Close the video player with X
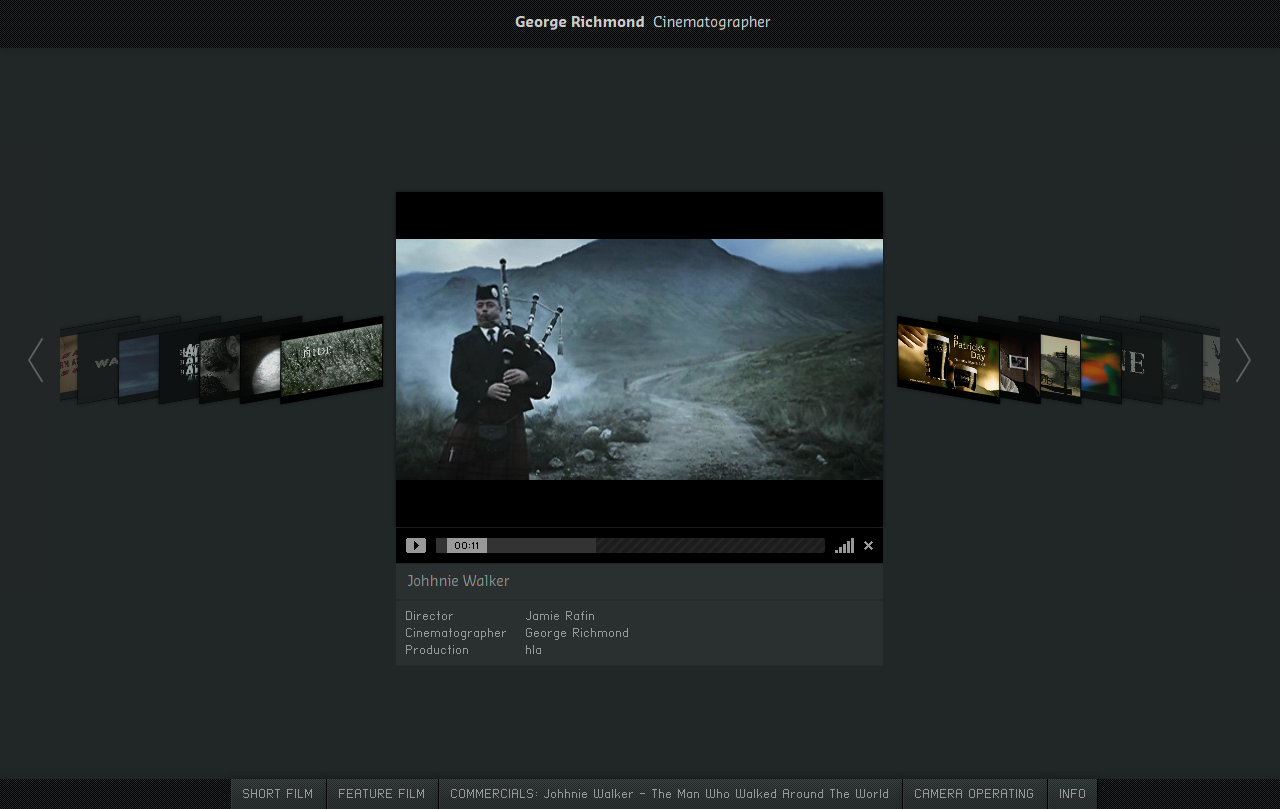Image resolution: width=1280 pixels, height=809 pixels. 868,545
